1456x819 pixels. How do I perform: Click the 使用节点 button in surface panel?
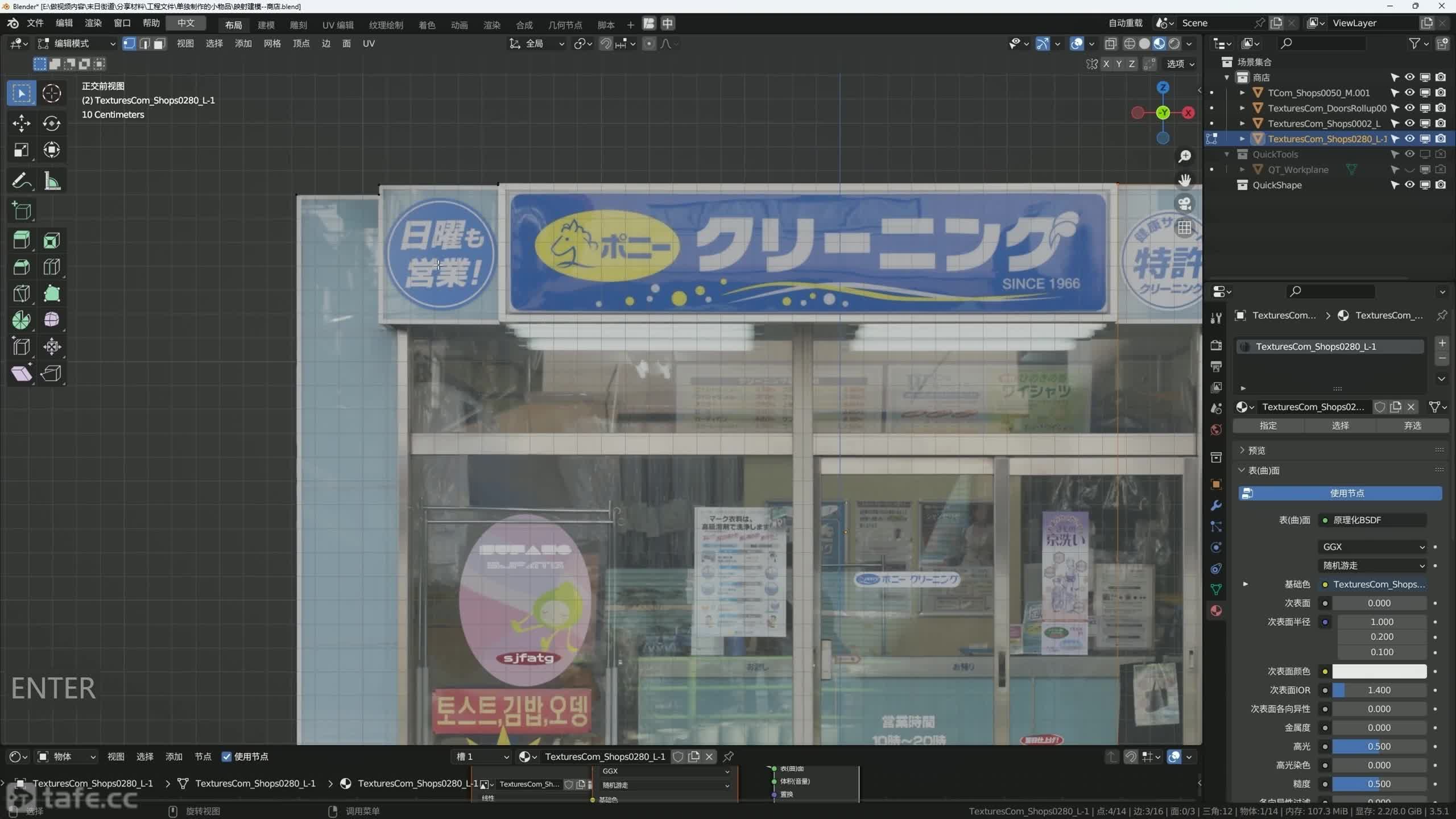tap(1340, 493)
